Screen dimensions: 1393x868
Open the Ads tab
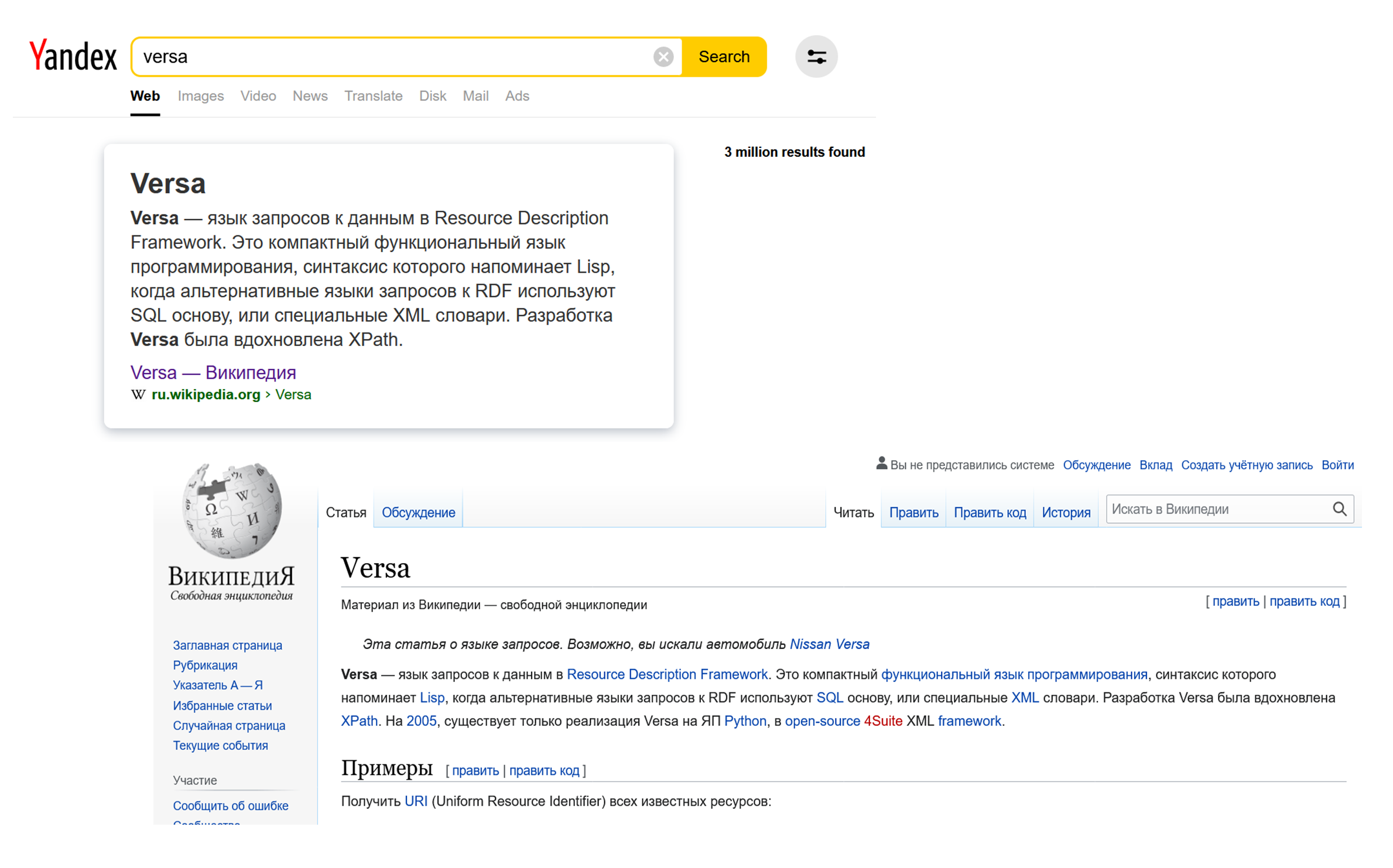[516, 96]
